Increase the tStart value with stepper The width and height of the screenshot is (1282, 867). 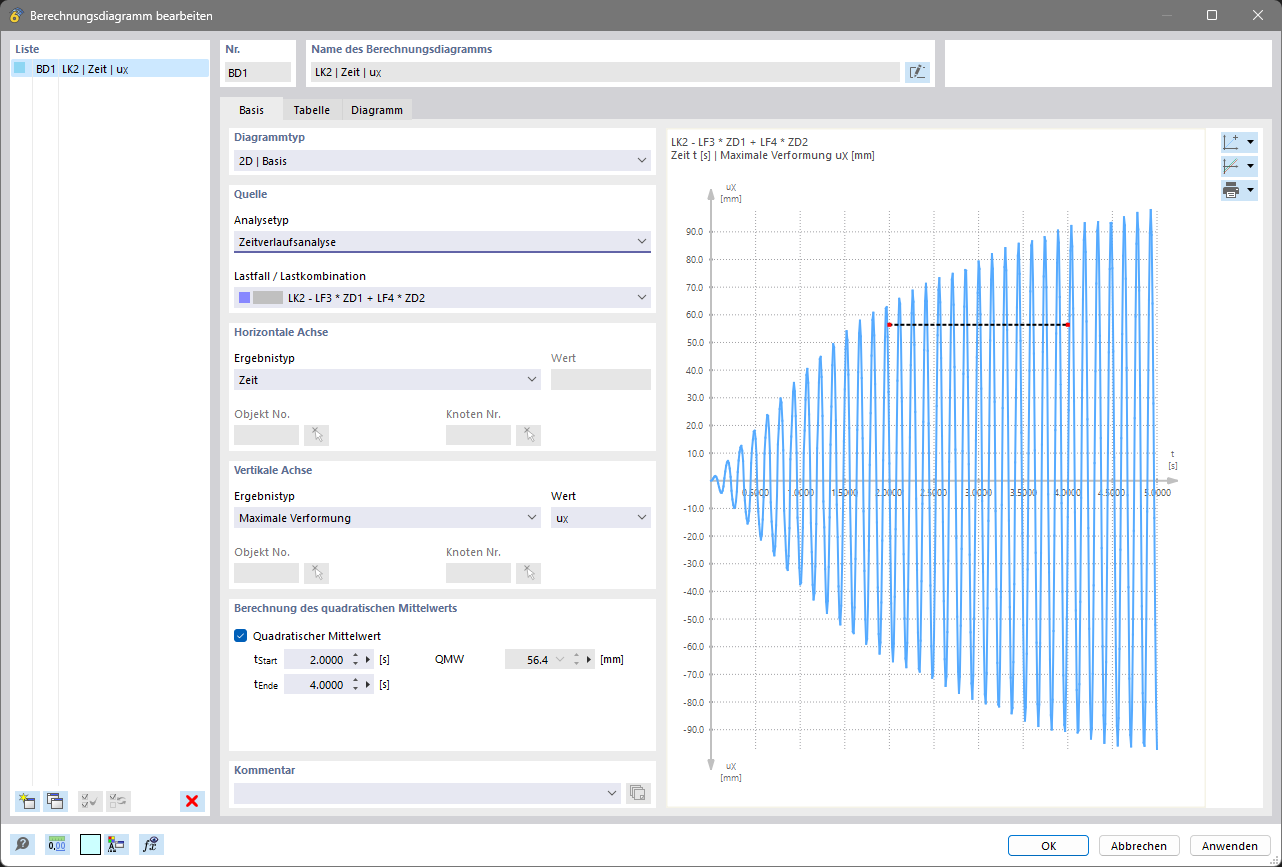(x=355, y=655)
